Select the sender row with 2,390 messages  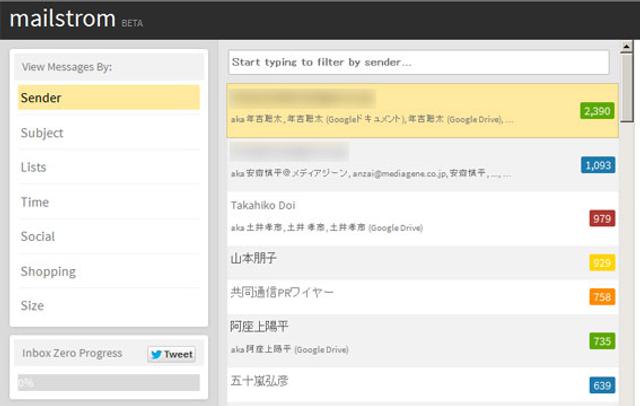[422, 111]
